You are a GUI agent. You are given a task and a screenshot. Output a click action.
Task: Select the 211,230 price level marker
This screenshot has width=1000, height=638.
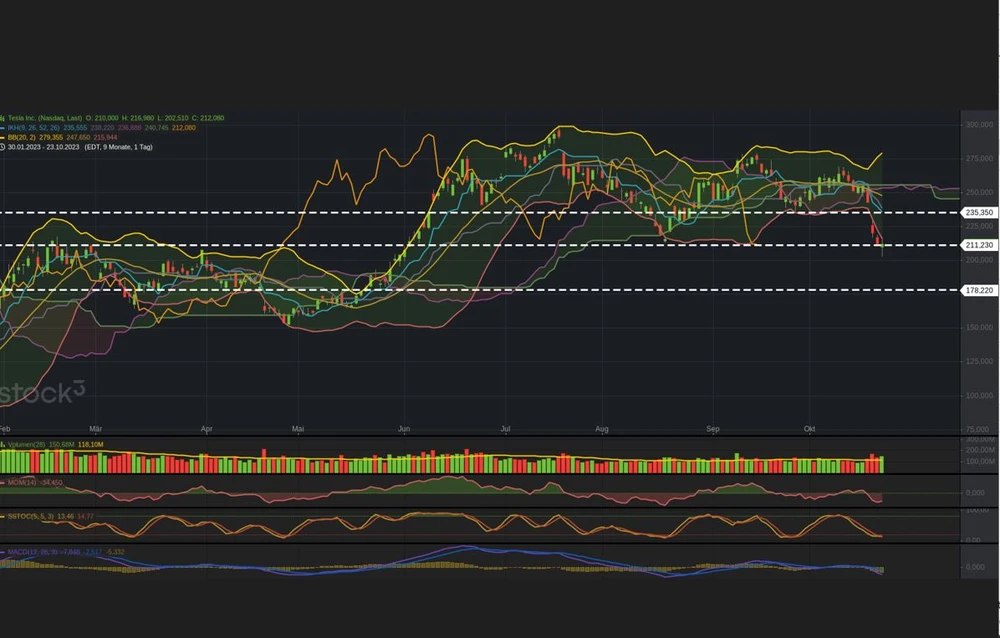pos(978,245)
